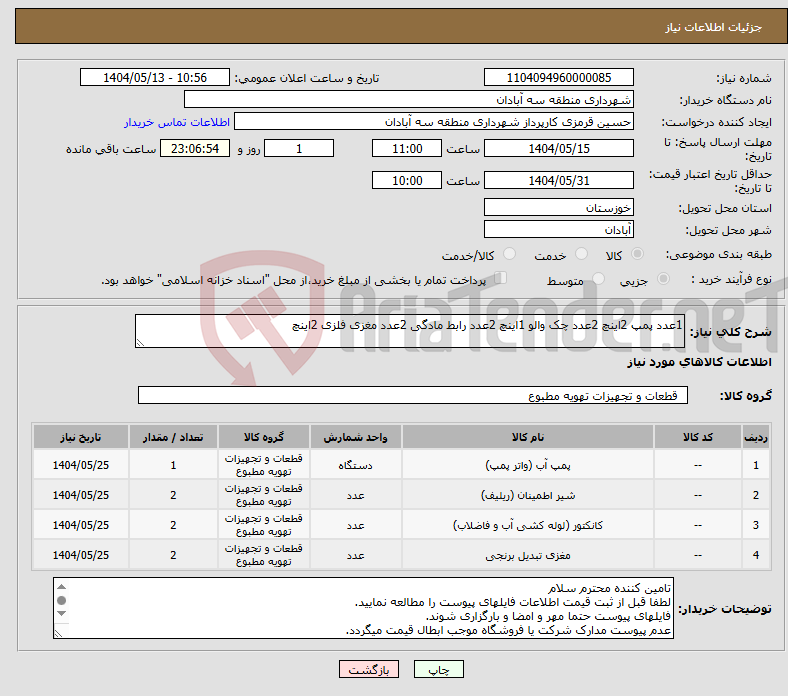Click the تعداد / مقدار column header
788x696 pixels.
[173, 437]
